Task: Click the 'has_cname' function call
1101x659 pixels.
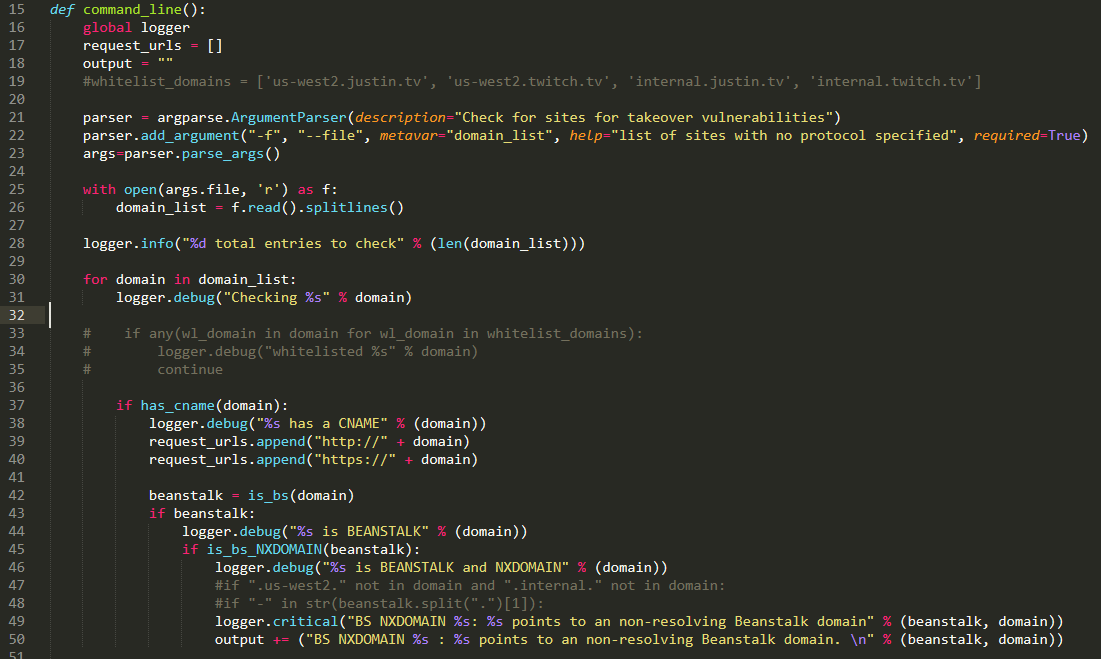Action: (x=178, y=406)
